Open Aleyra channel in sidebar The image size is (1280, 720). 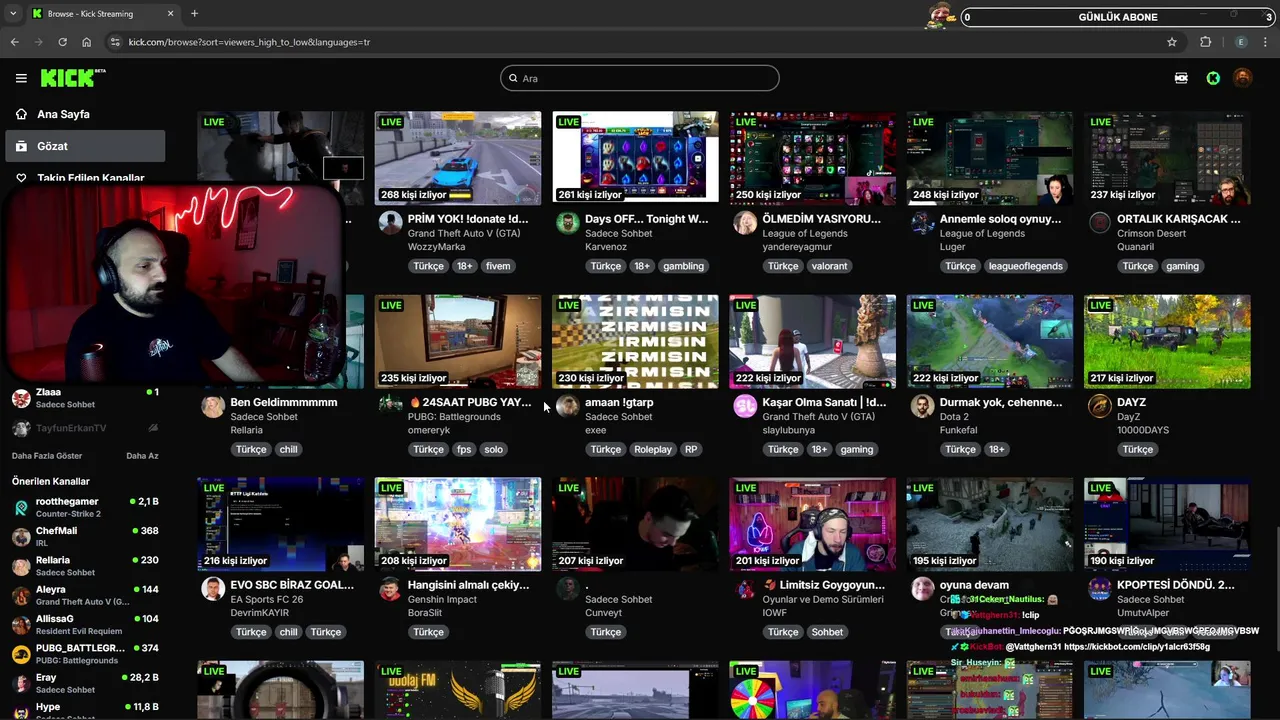(x=85, y=595)
